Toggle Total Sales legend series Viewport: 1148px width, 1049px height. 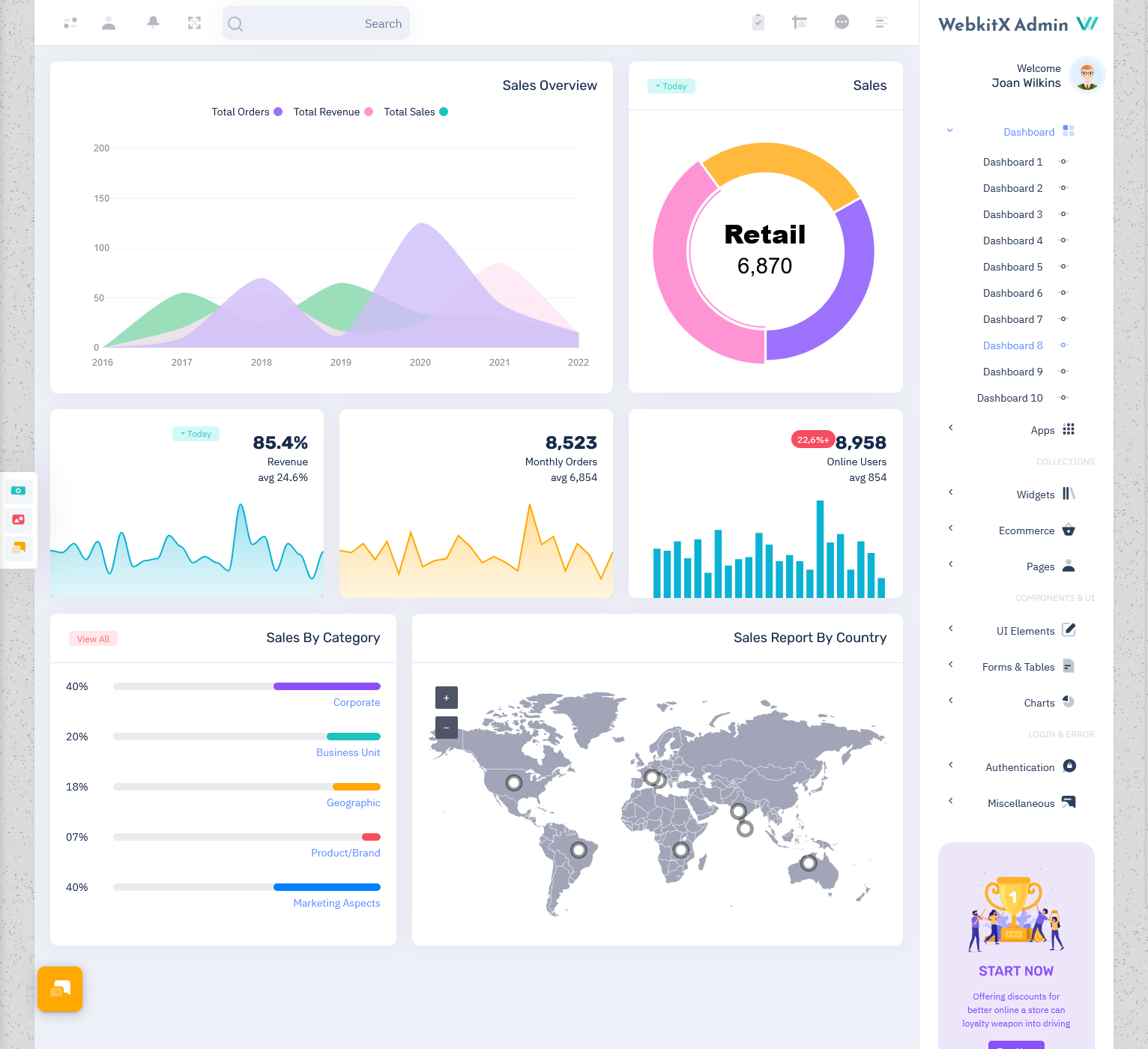pyautogui.click(x=416, y=112)
